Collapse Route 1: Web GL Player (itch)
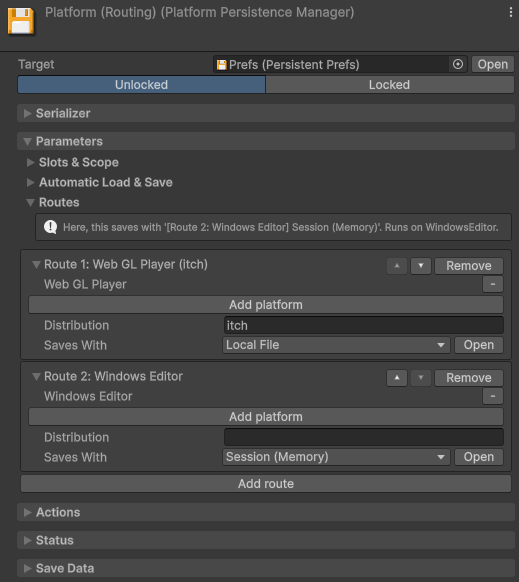Viewport: 519px width, 582px height. [x=36, y=265]
